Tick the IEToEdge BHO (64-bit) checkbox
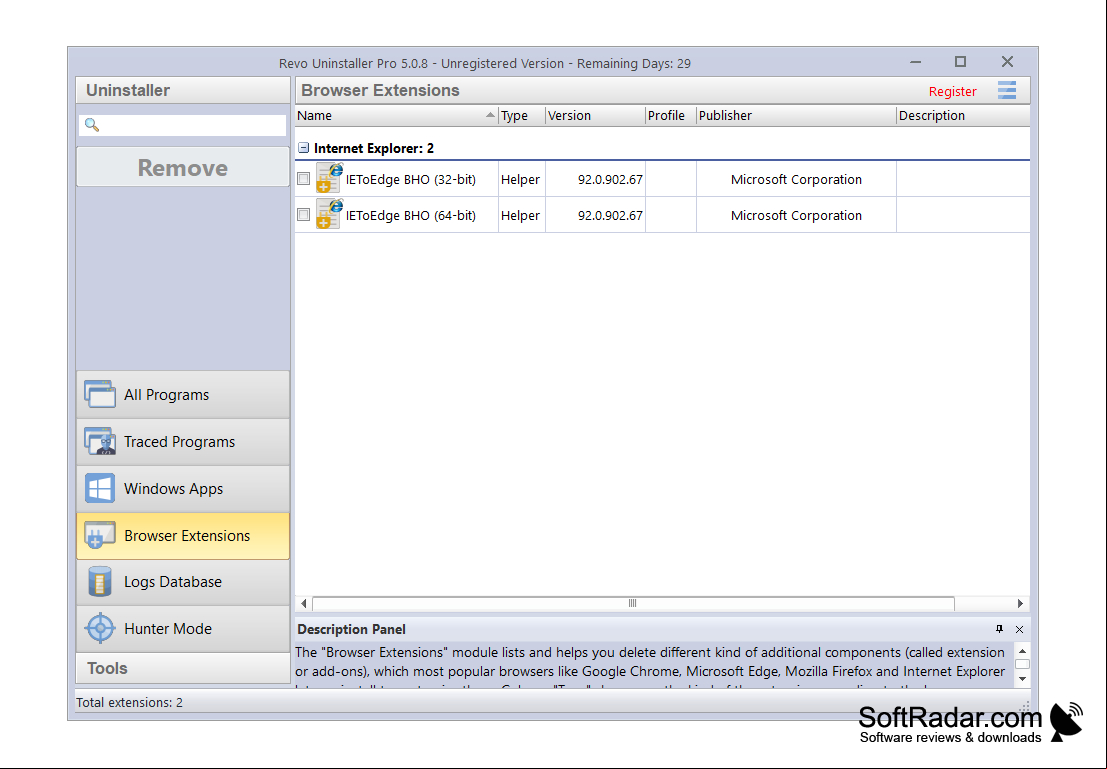Image resolution: width=1107 pixels, height=769 pixels. 304,215
